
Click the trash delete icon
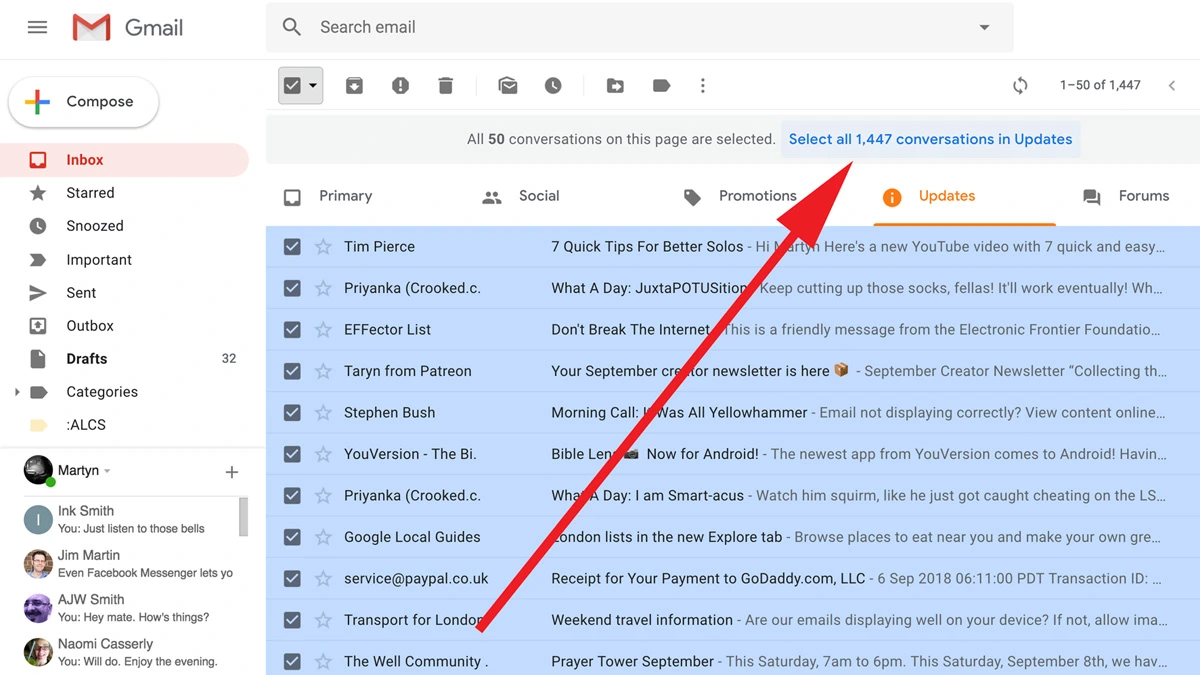click(x=446, y=86)
